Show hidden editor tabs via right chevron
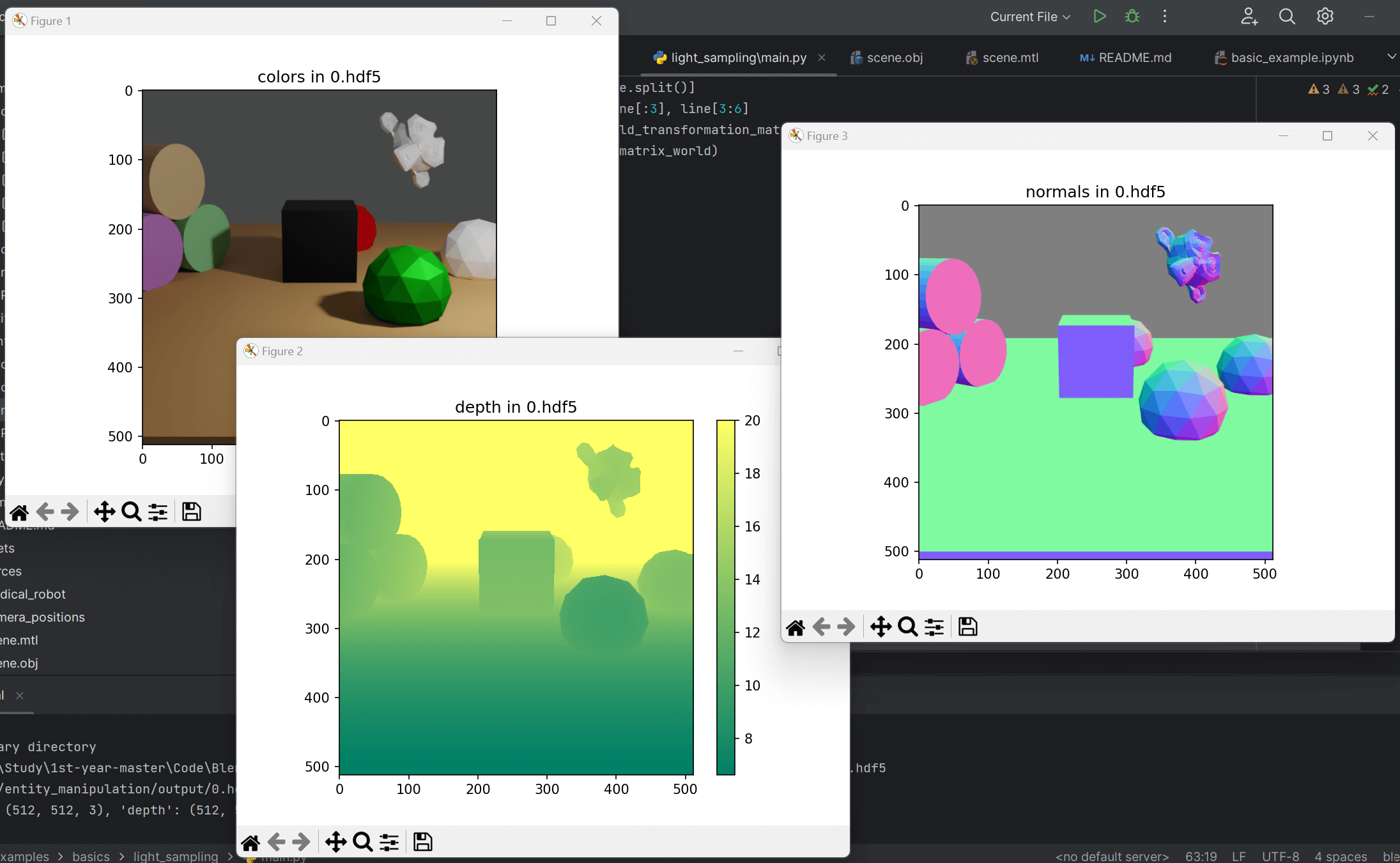 pyautogui.click(x=1392, y=56)
